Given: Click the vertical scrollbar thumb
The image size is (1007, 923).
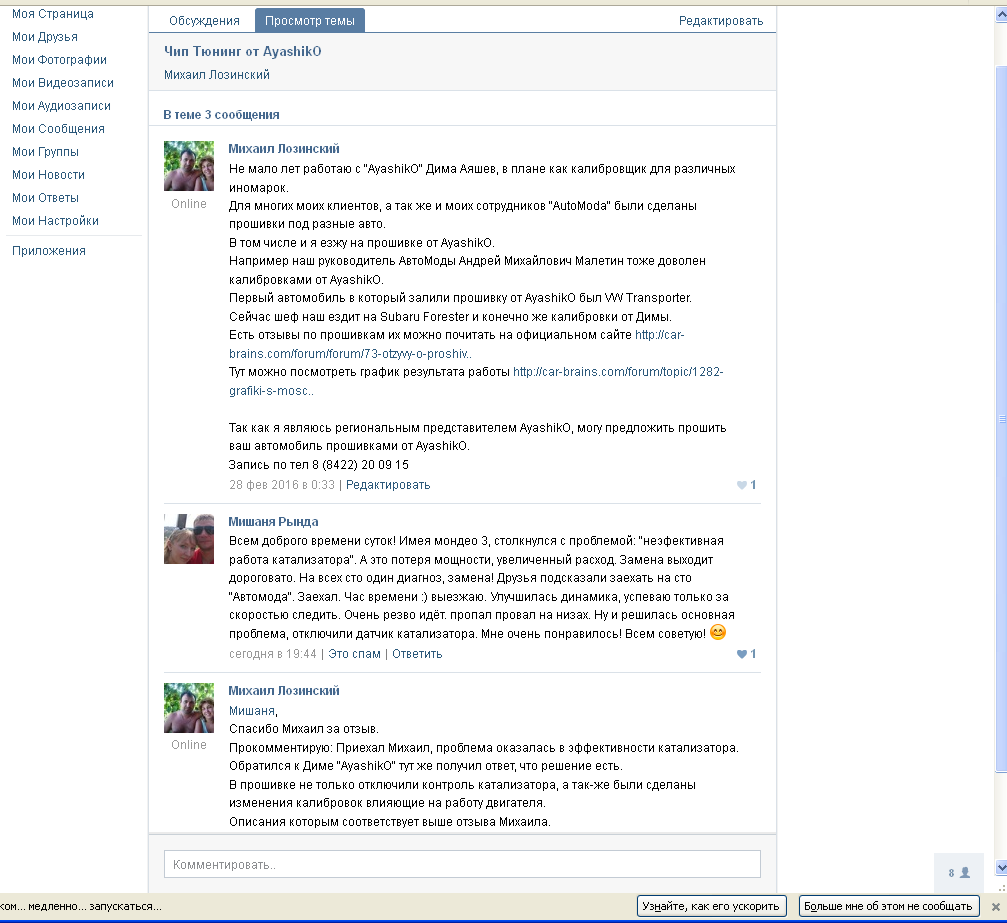Looking at the screenshot, I should click(x=1001, y=419).
